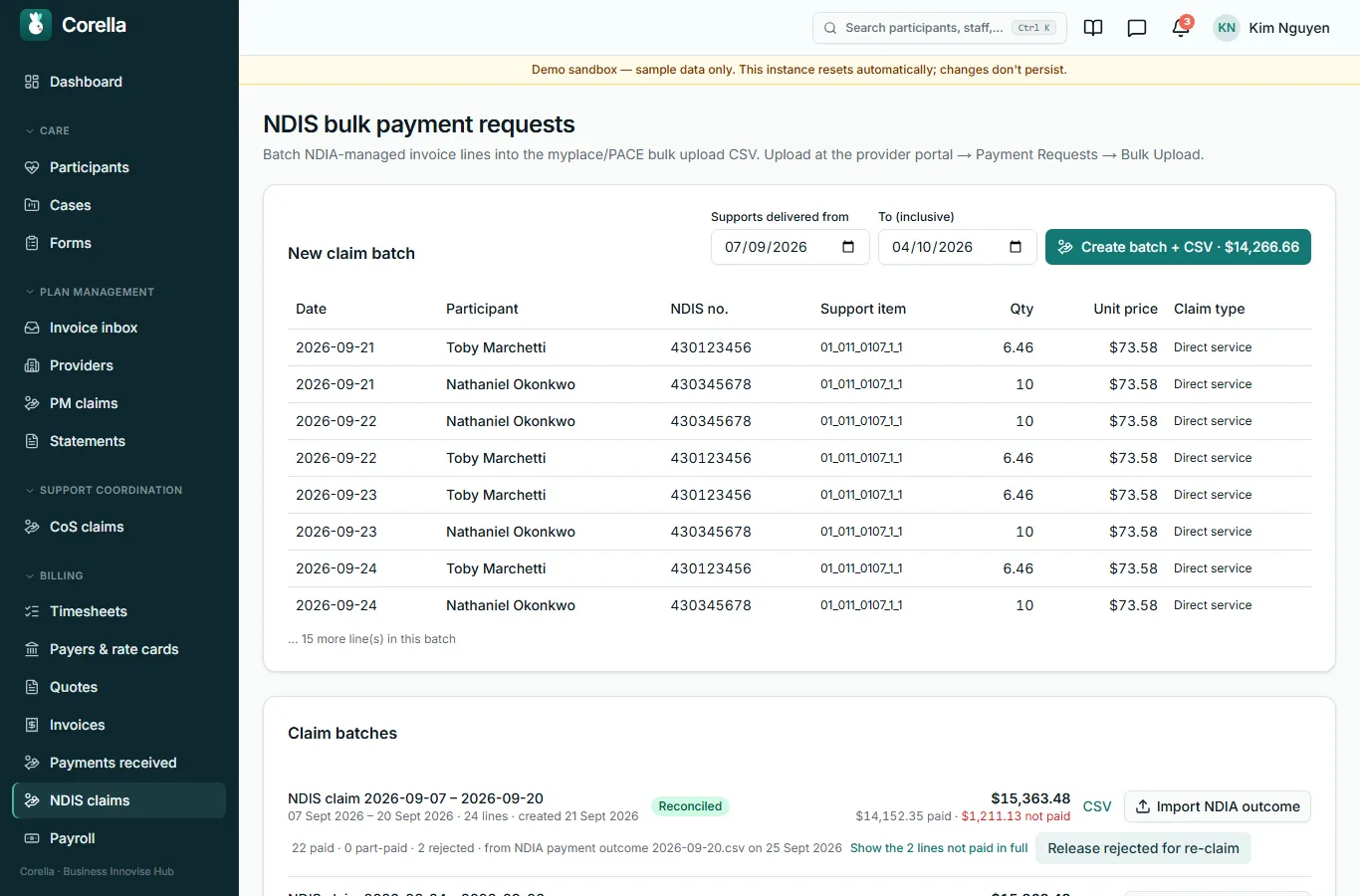Image resolution: width=1360 pixels, height=896 pixels.
Task: Click the KN user avatar
Action: click(1227, 28)
